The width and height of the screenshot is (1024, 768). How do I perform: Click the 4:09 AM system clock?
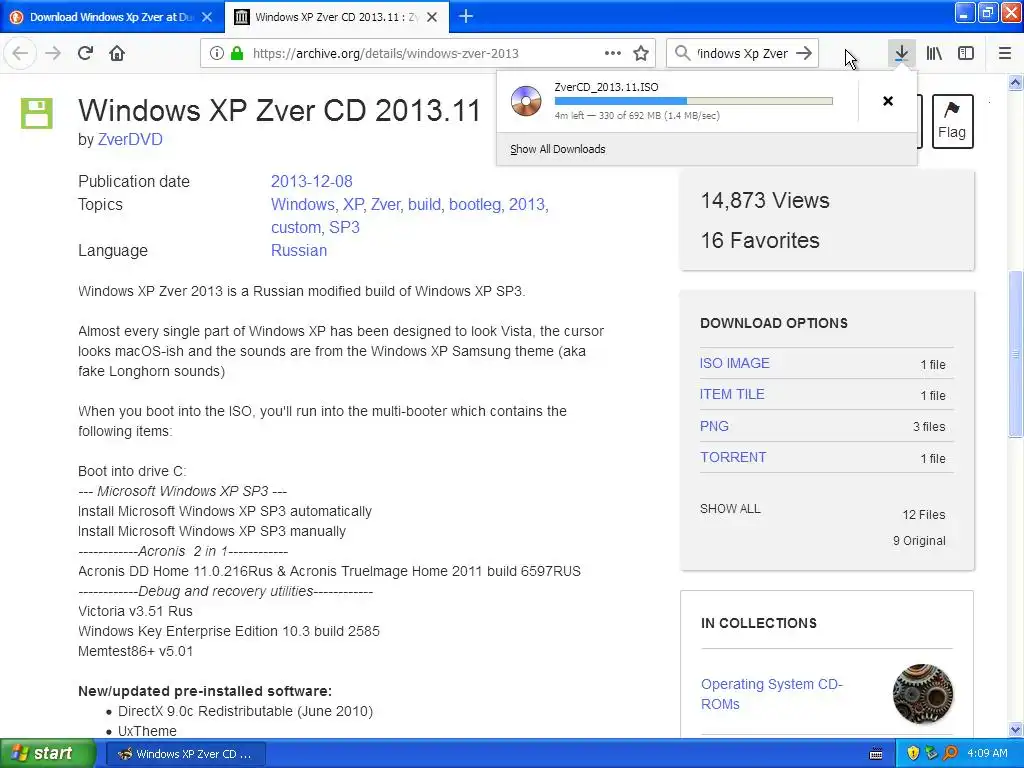pyautogui.click(x=987, y=753)
